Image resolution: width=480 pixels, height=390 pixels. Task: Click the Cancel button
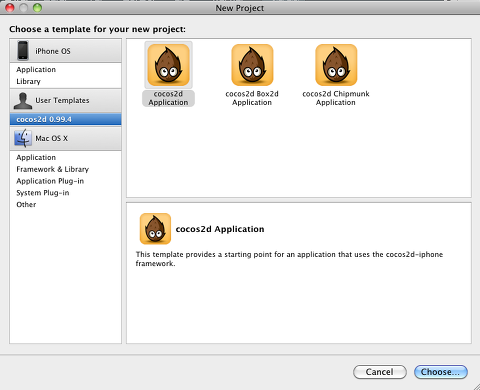coord(380,372)
